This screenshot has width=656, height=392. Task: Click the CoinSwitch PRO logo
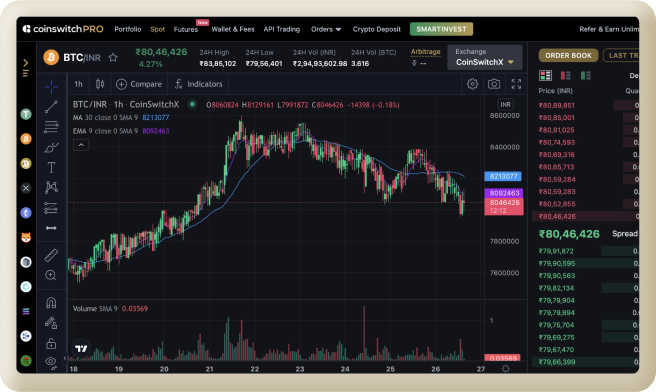tap(63, 29)
